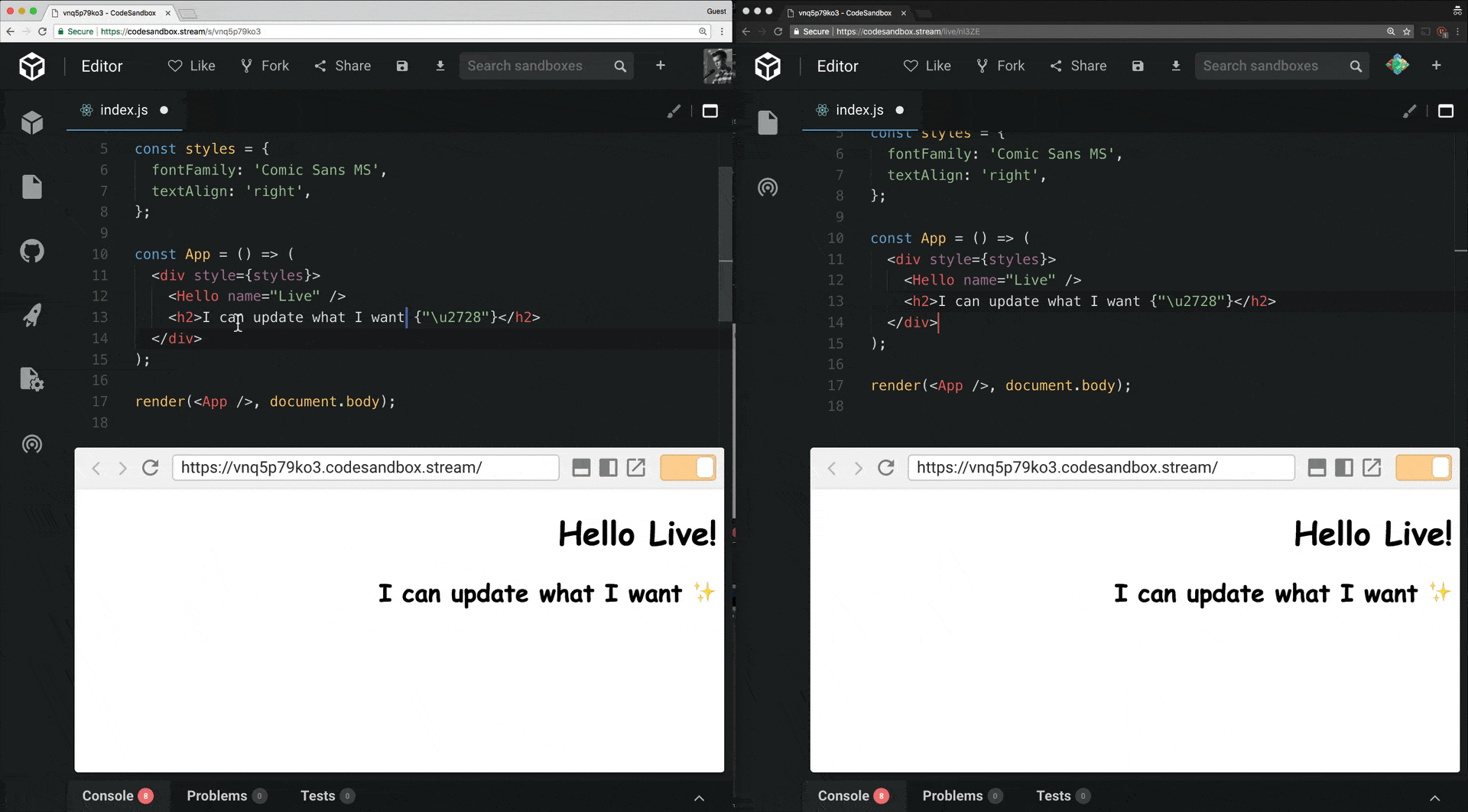Open the File Explorer panel
This screenshot has height=812, width=1468.
point(32,187)
